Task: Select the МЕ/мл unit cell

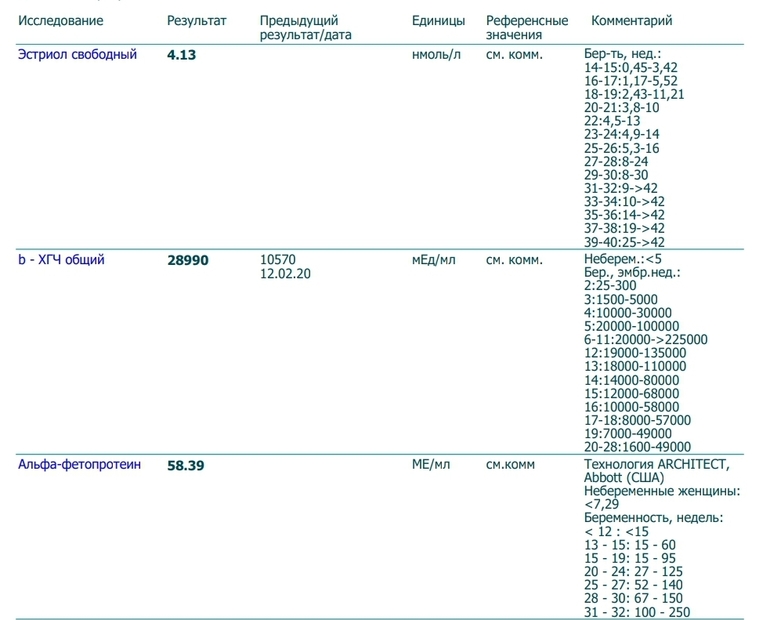Action: (430, 465)
